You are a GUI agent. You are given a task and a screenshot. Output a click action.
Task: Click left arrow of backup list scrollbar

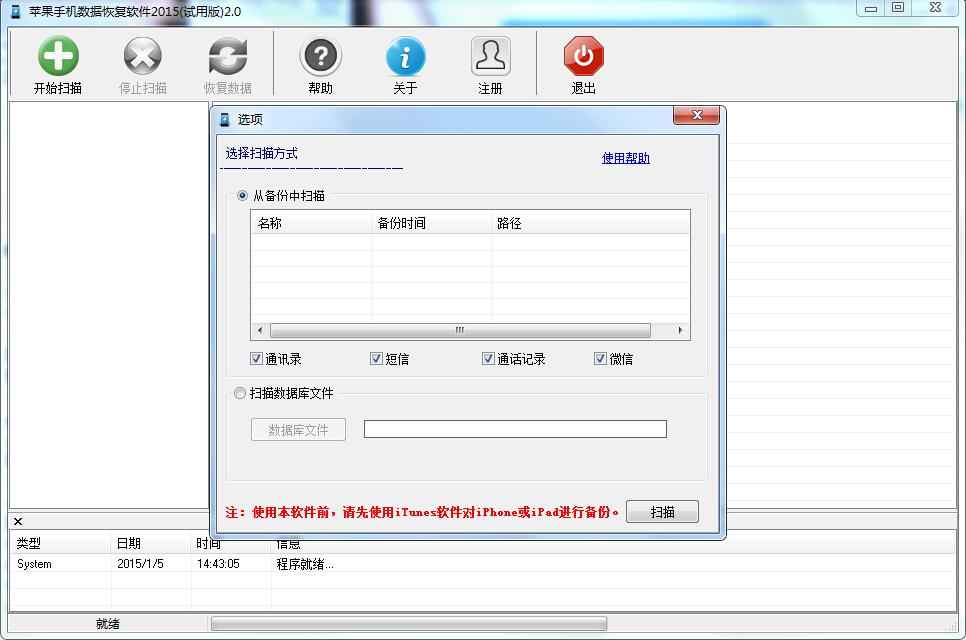coord(260,330)
